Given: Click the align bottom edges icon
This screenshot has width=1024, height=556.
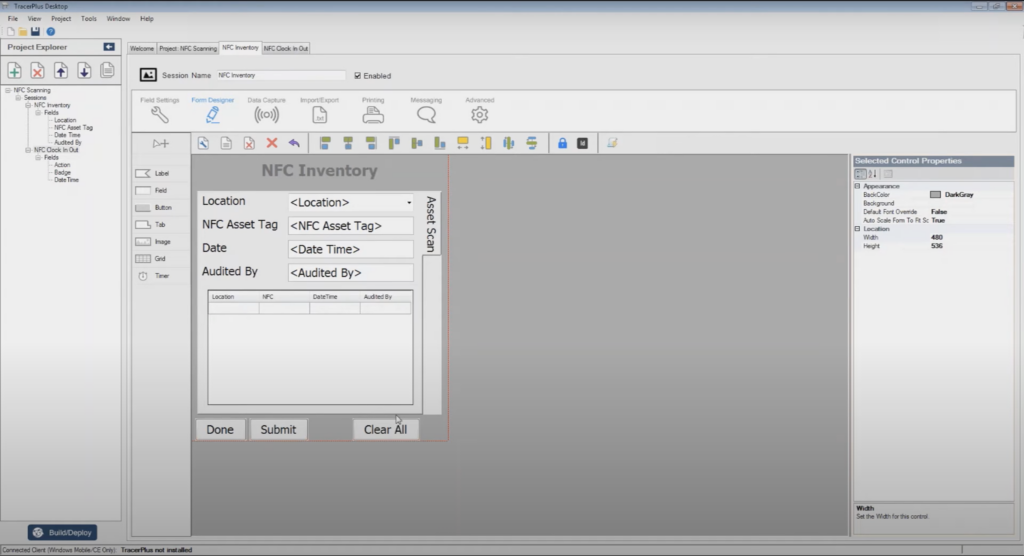Looking at the screenshot, I should (440, 143).
